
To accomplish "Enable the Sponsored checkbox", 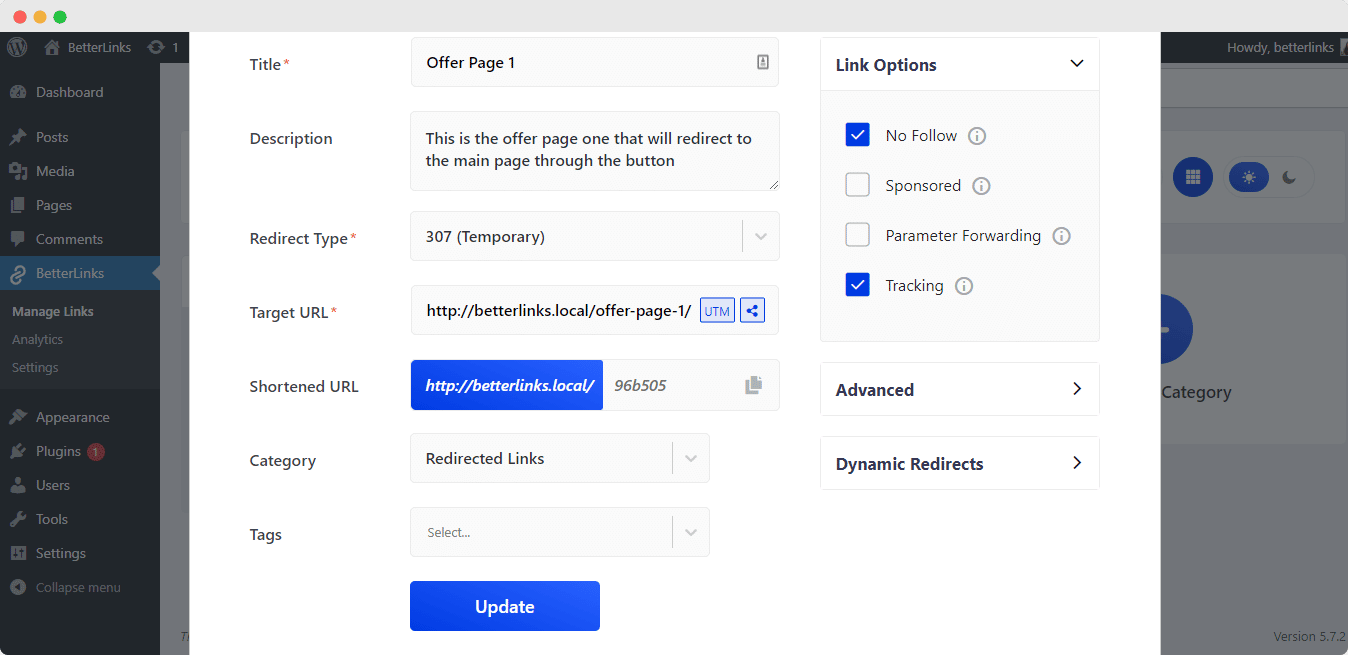I will (x=857, y=184).
